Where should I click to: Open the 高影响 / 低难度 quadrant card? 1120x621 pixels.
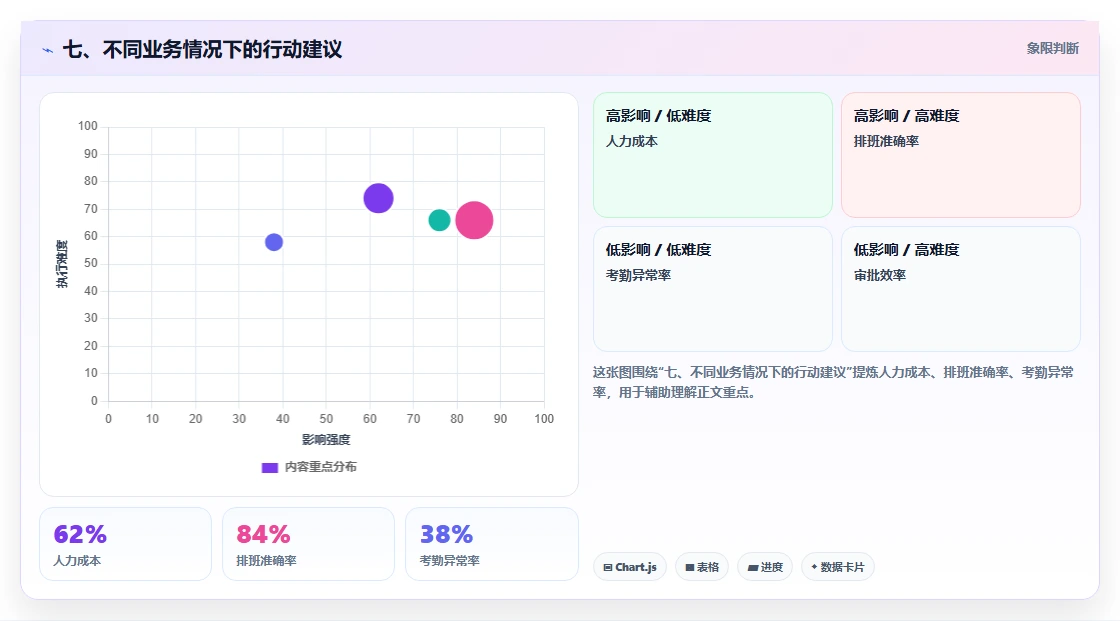click(x=713, y=155)
